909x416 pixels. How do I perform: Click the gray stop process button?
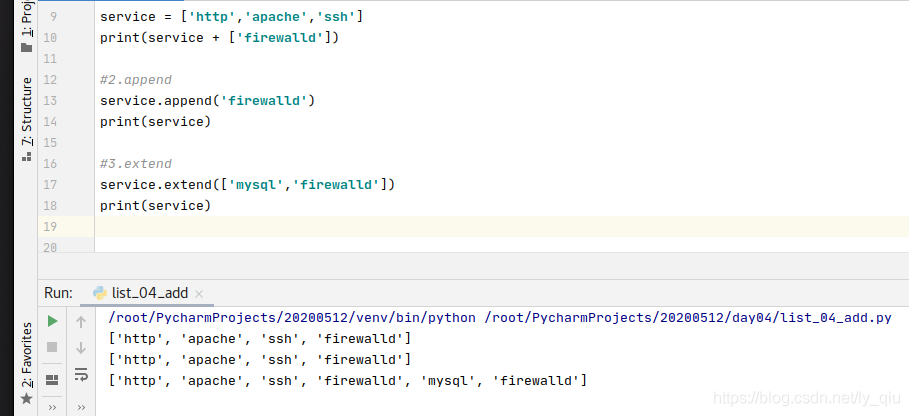(52, 347)
